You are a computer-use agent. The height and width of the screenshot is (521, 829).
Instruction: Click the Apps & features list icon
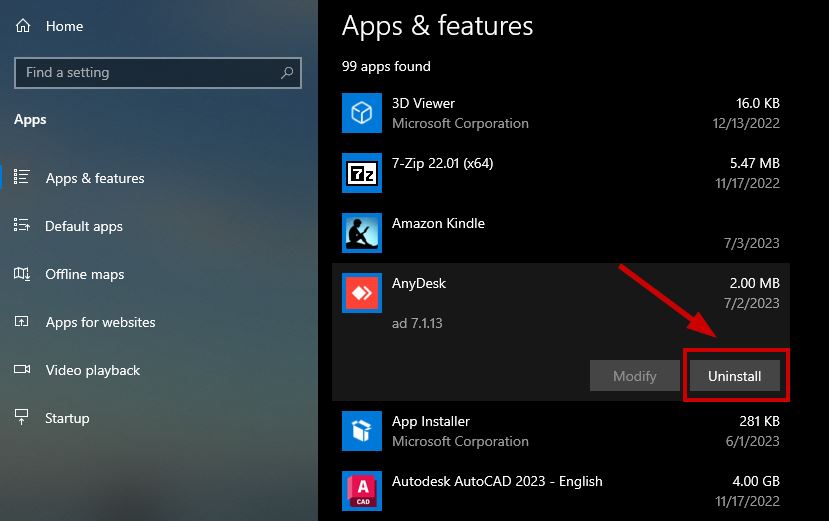pos(22,177)
